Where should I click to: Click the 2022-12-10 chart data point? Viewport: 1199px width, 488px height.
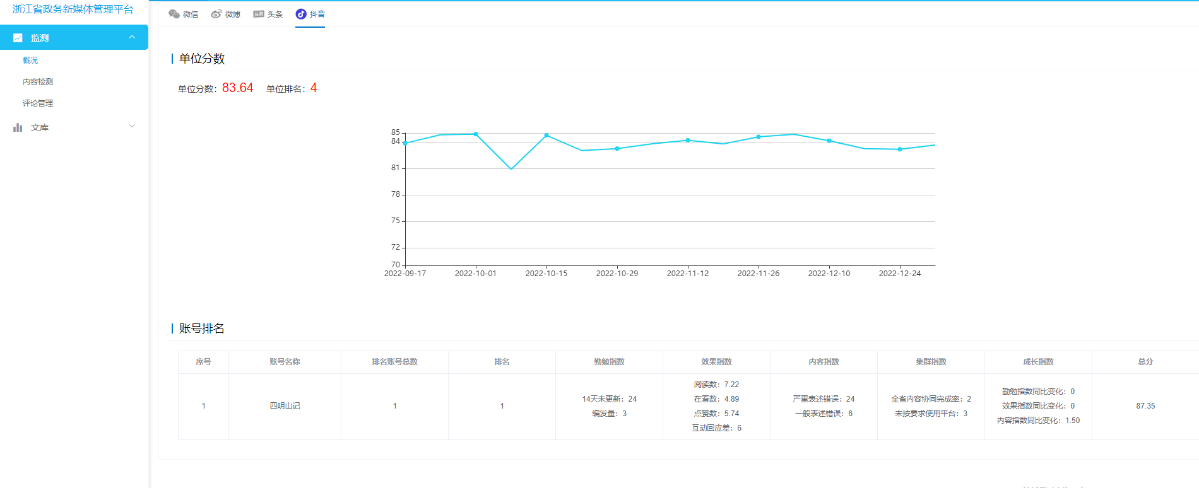pyautogui.click(x=830, y=141)
